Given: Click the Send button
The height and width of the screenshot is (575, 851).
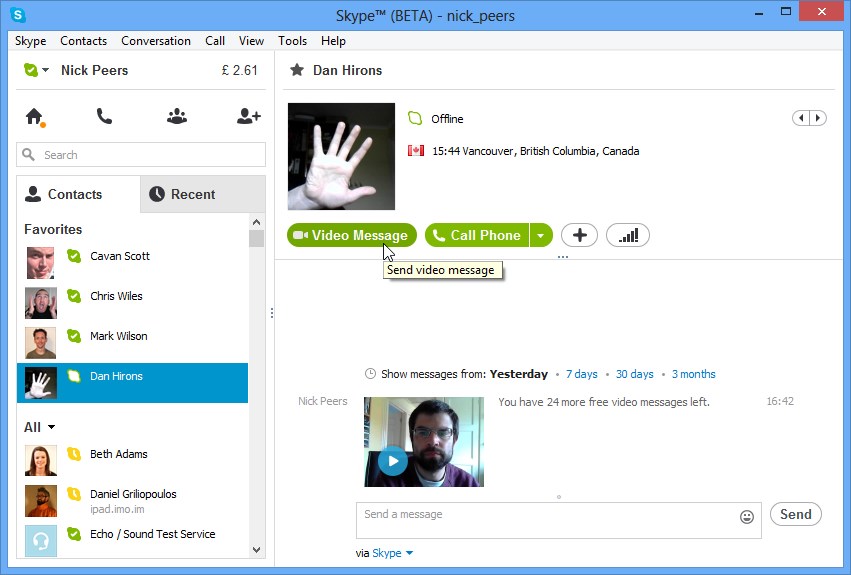Looking at the screenshot, I should [x=796, y=514].
